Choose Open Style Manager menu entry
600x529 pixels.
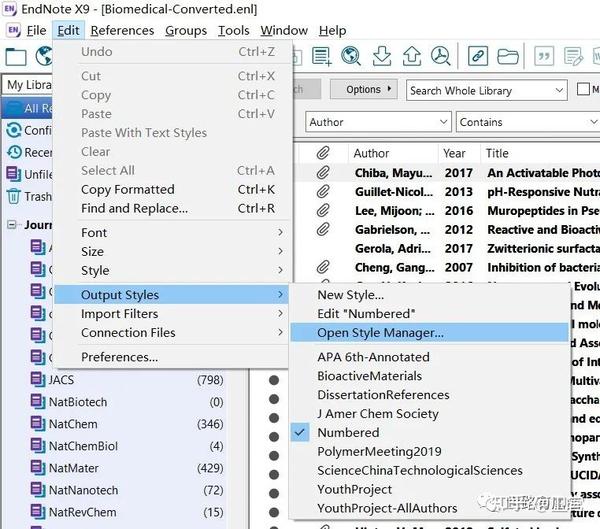(429, 333)
